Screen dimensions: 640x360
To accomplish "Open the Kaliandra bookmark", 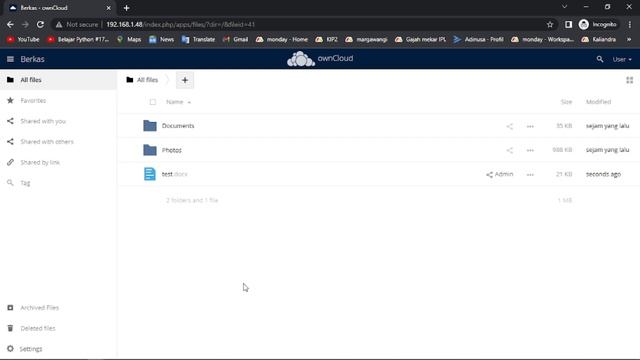I will pyautogui.click(x=598, y=39).
